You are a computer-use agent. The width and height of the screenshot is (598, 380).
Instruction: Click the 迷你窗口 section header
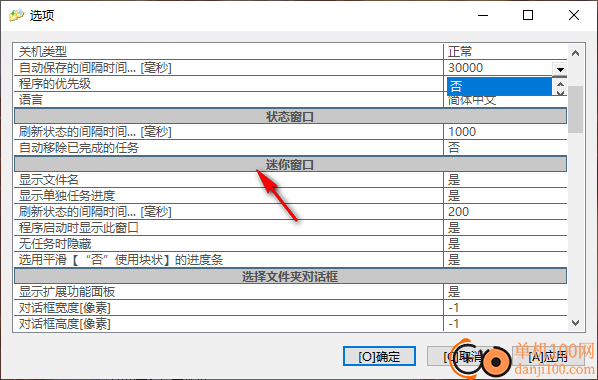[x=290, y=164]
